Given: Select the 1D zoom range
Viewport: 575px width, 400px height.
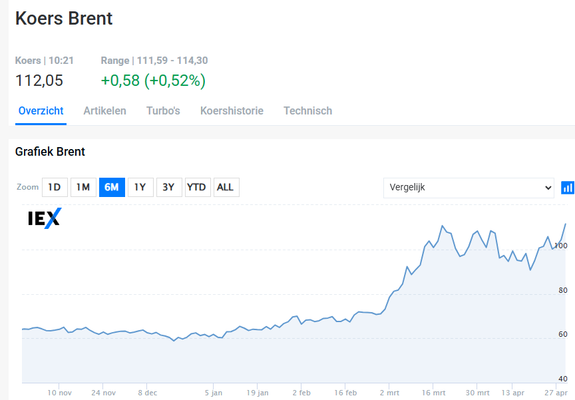Looking at the screenshot, I should click(x=55, y=187).
